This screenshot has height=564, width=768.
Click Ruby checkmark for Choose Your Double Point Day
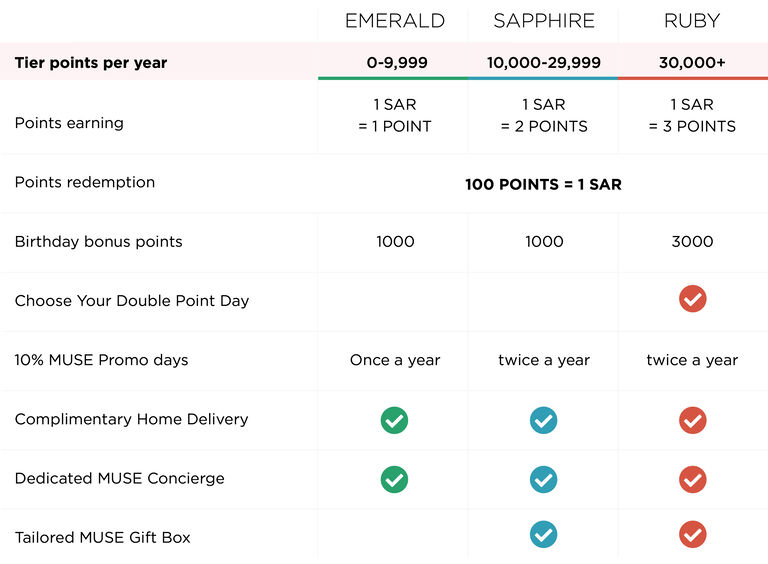pos(692,299)
